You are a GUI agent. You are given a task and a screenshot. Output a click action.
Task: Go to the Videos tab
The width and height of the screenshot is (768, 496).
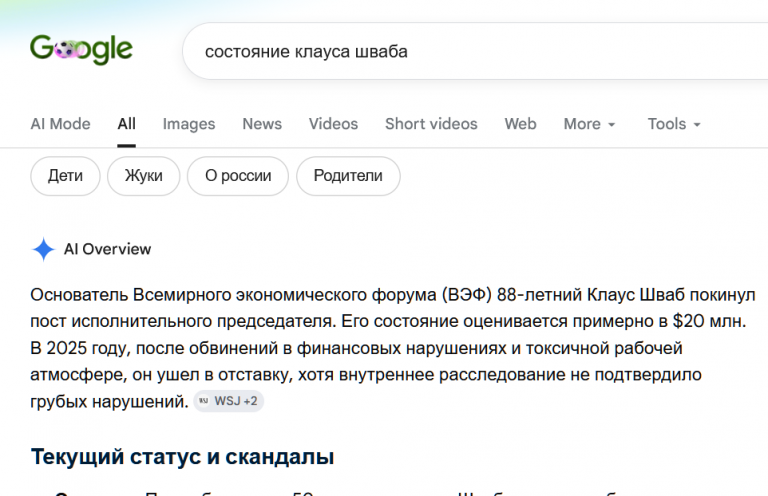(x=333, y=124)
